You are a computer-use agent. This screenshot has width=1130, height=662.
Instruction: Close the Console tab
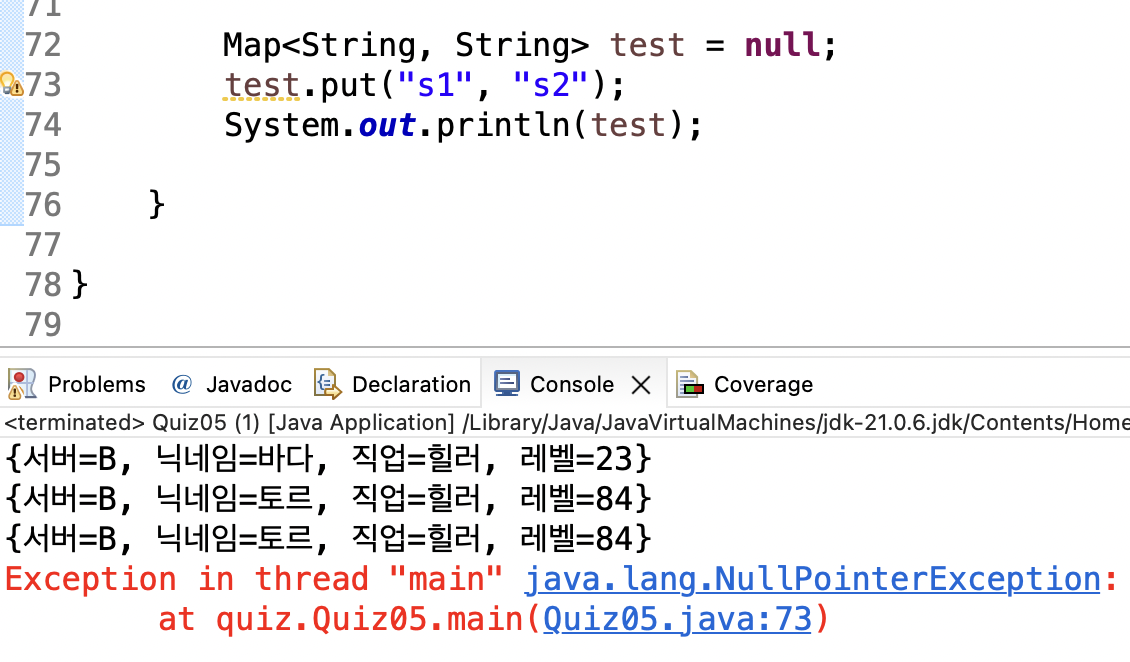point(642,385)
